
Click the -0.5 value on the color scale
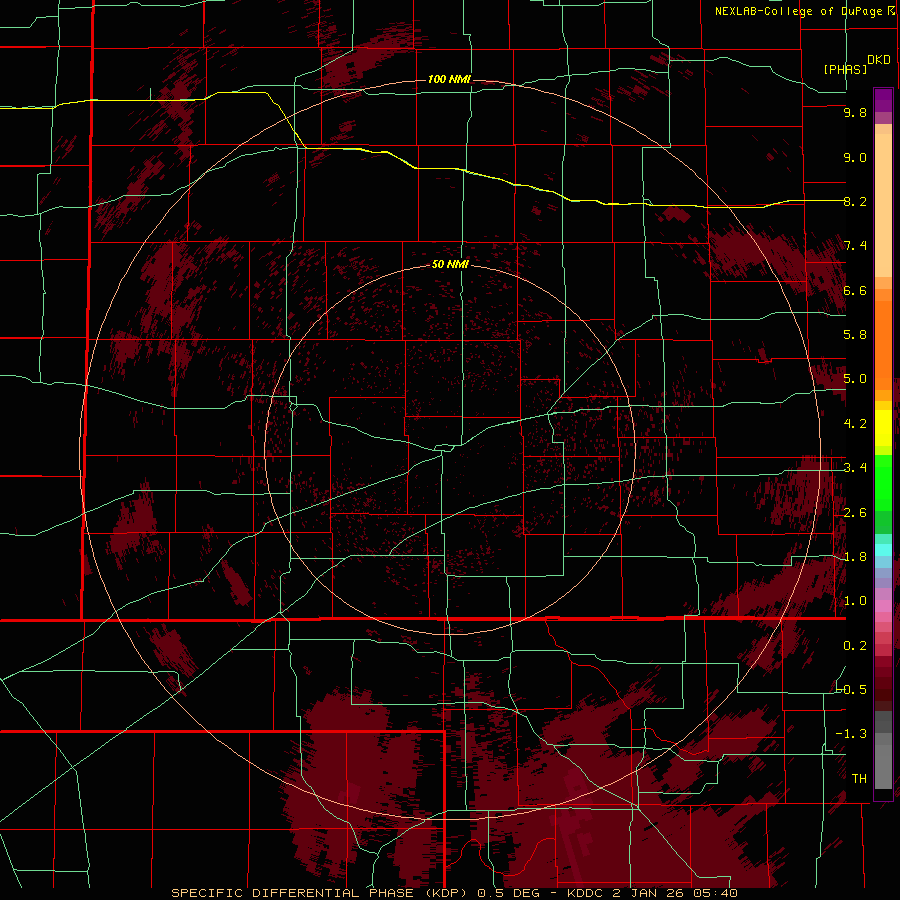(x=852, y=689)
